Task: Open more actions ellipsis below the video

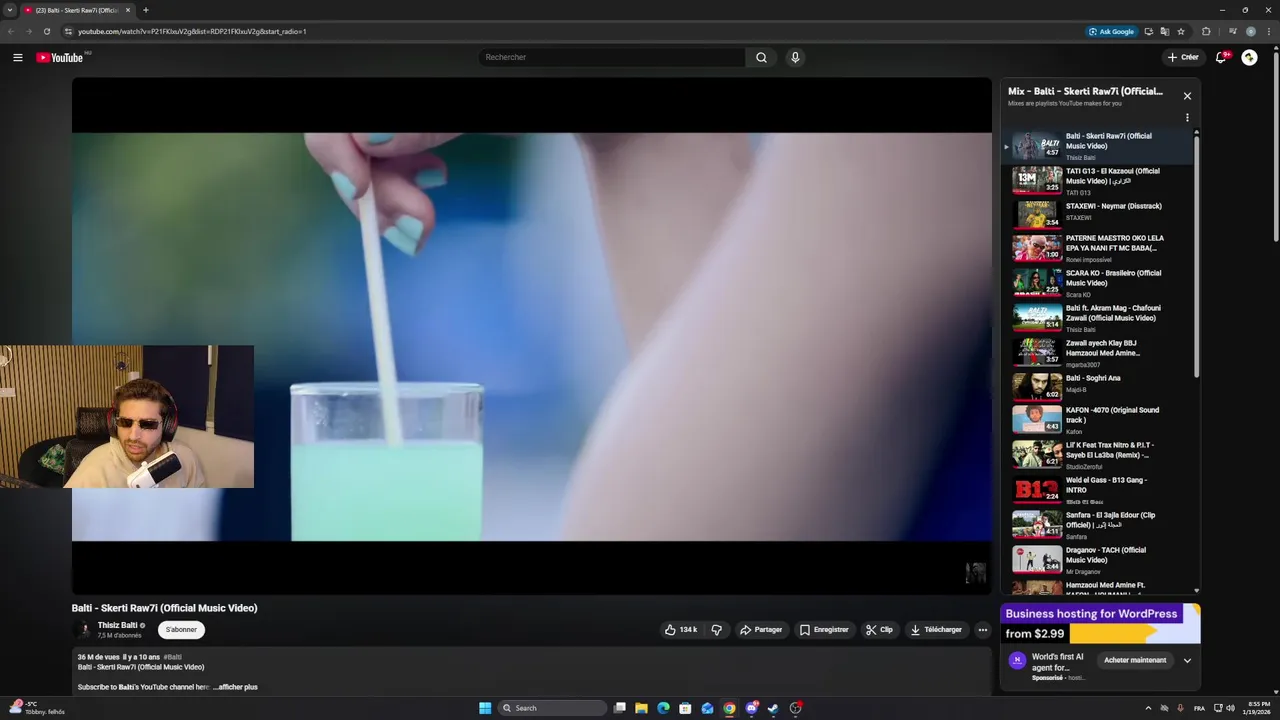Action: (983, 630)
